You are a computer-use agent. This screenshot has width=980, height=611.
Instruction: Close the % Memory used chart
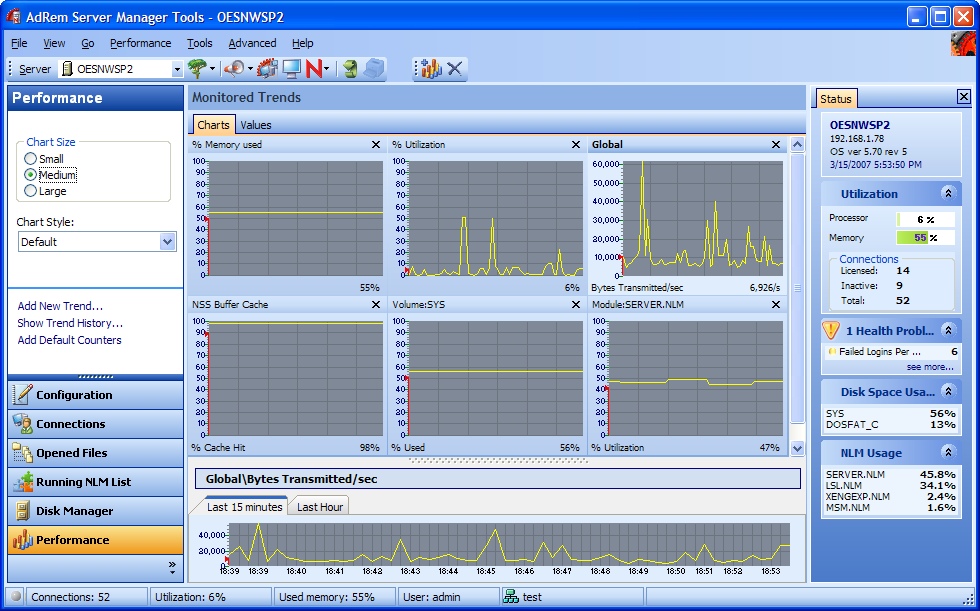[376, 144]
